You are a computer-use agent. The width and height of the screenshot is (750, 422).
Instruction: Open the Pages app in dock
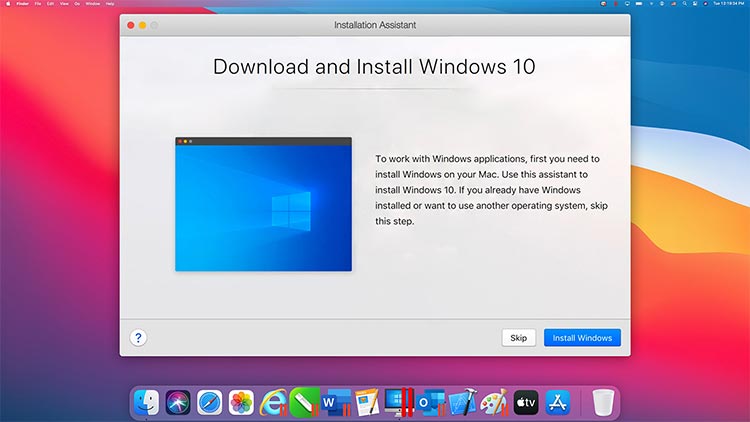[367, 402]
